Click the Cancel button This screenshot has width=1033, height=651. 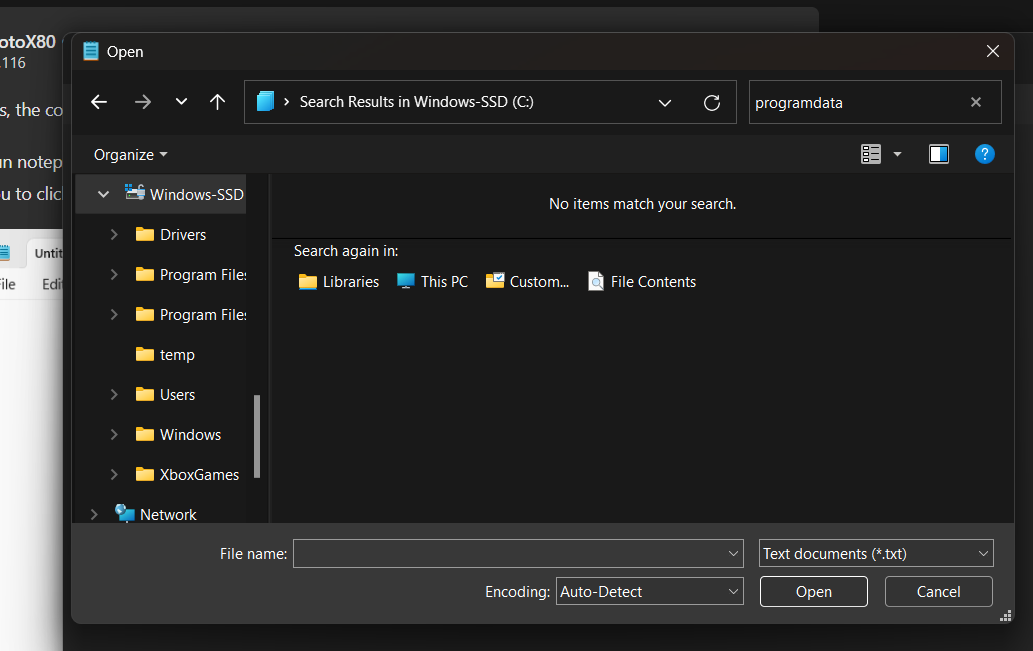(x=938, y=592)
